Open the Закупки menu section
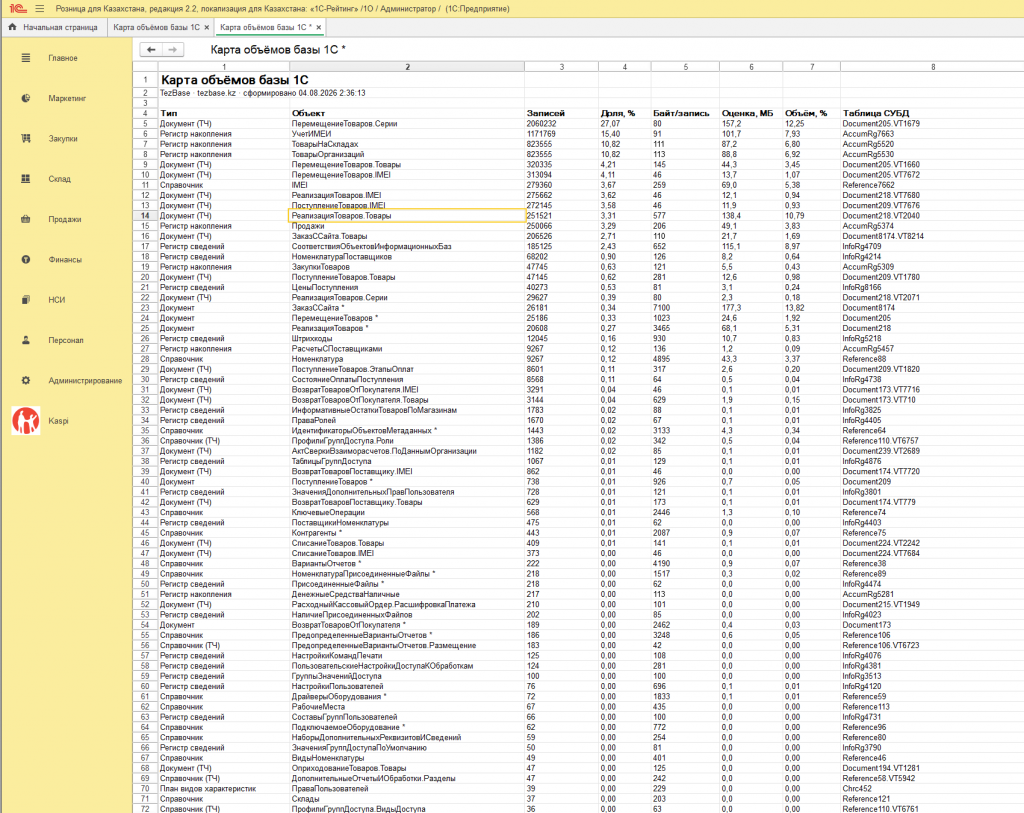The height and width of the screenshot is (813, 1024). 63,138
